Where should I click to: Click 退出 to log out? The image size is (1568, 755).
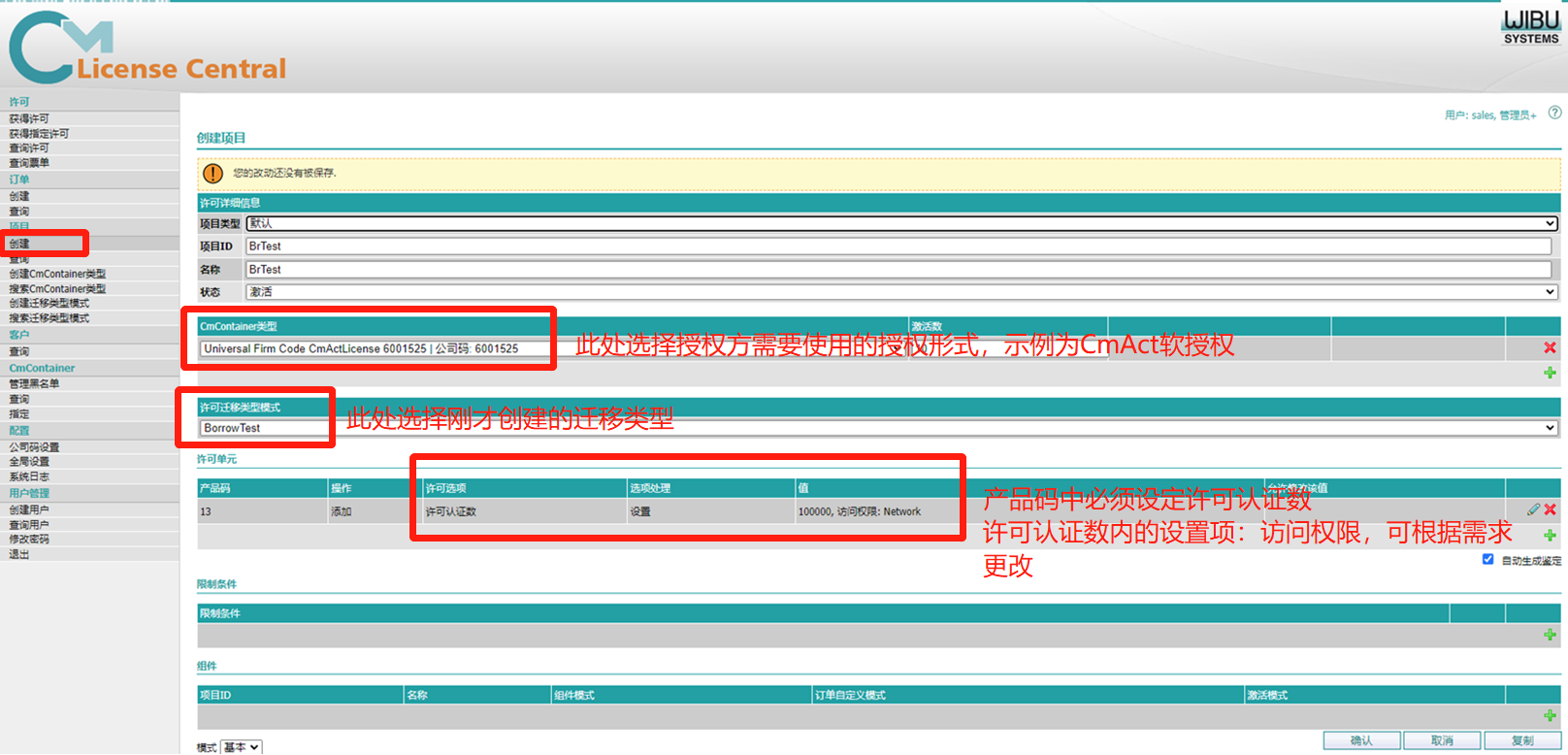(19, 554)
